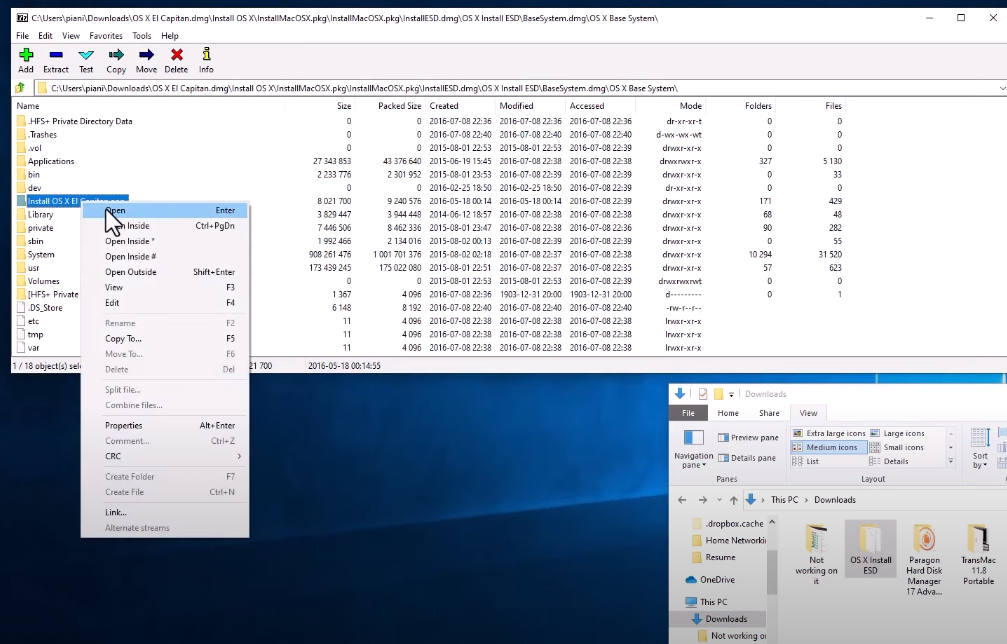
Task: Select the System folder
Action: point(41,254)
